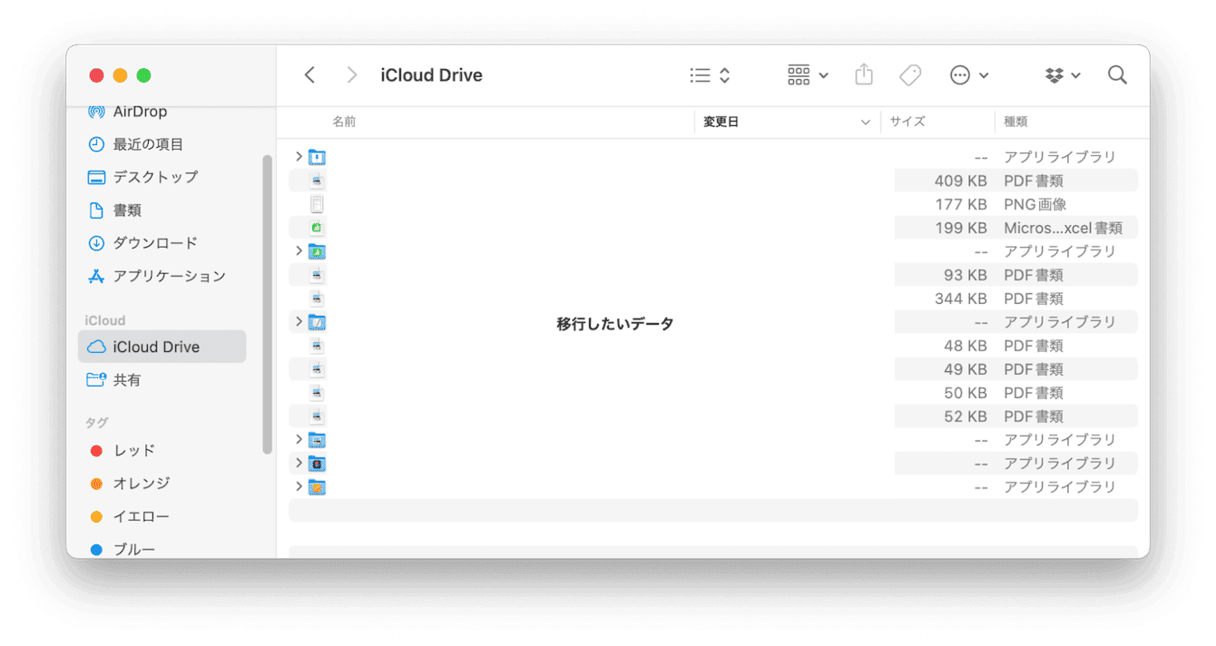Open the Share icon in the toolbar
This screenshot has height=646, width=1216.
(x=862, y=75)
